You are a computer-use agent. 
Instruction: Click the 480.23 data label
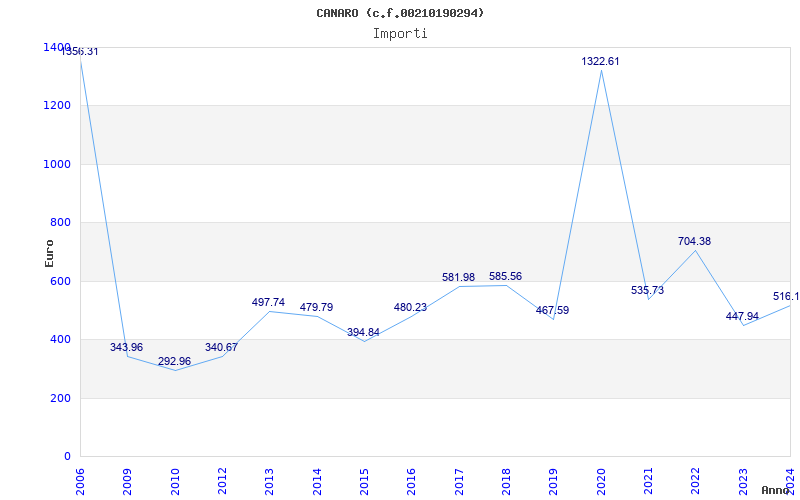(x=410, y=308)
